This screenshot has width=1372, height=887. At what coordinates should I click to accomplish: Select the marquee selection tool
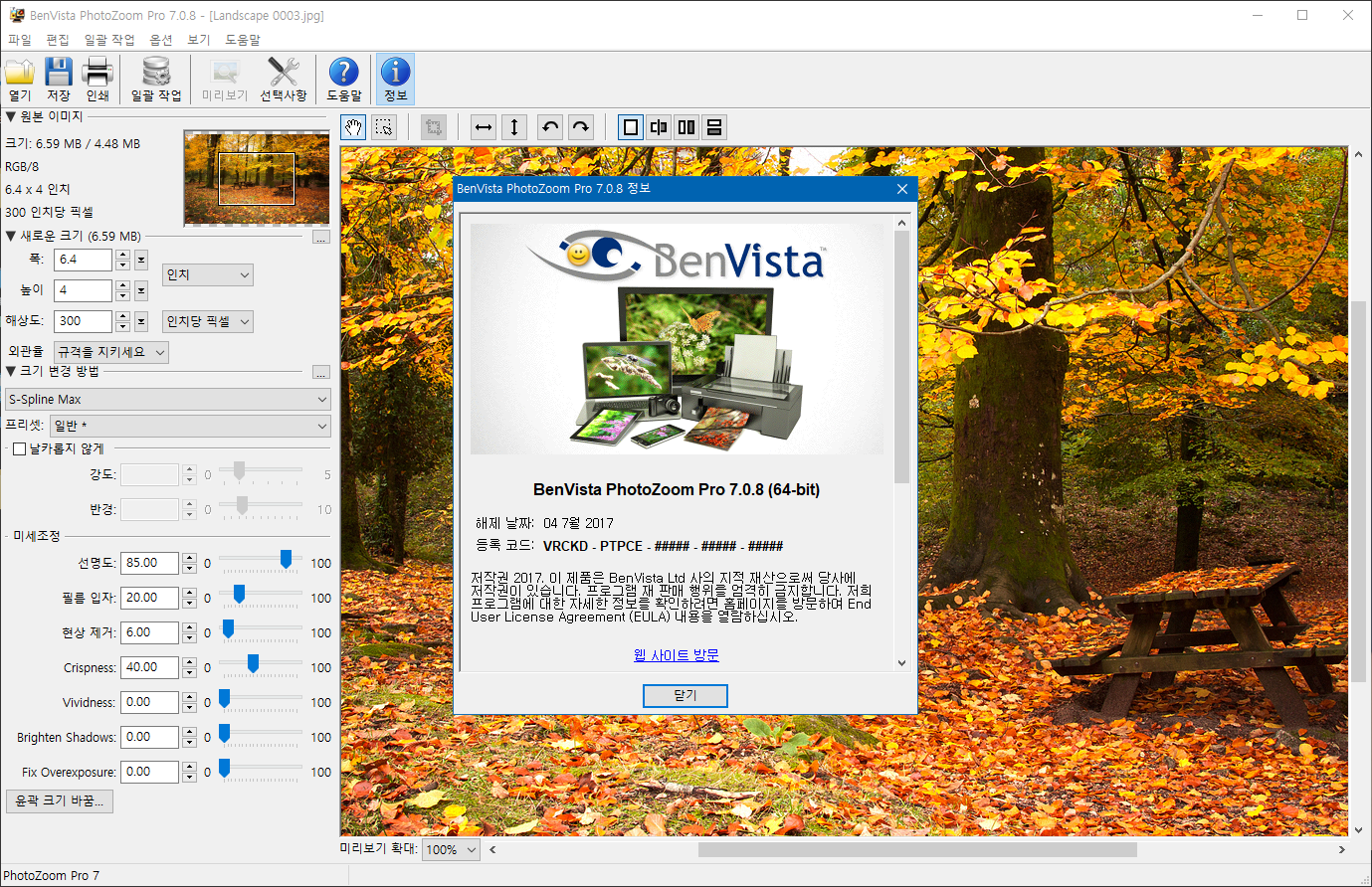click(x=384, y=127)
